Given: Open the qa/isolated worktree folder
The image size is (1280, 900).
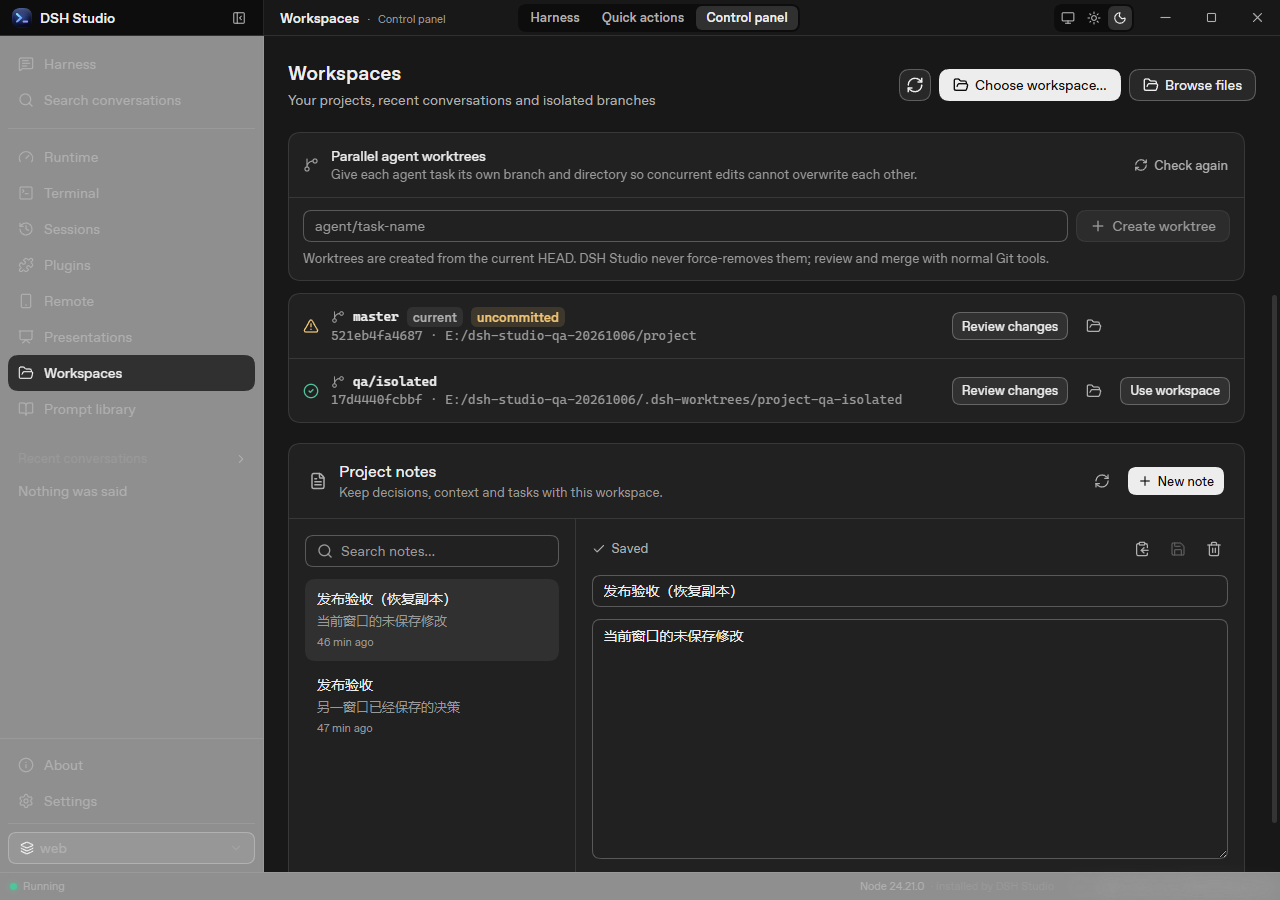Looking at the screenshot, I should pyautogui.click(x=1094, y=390).
